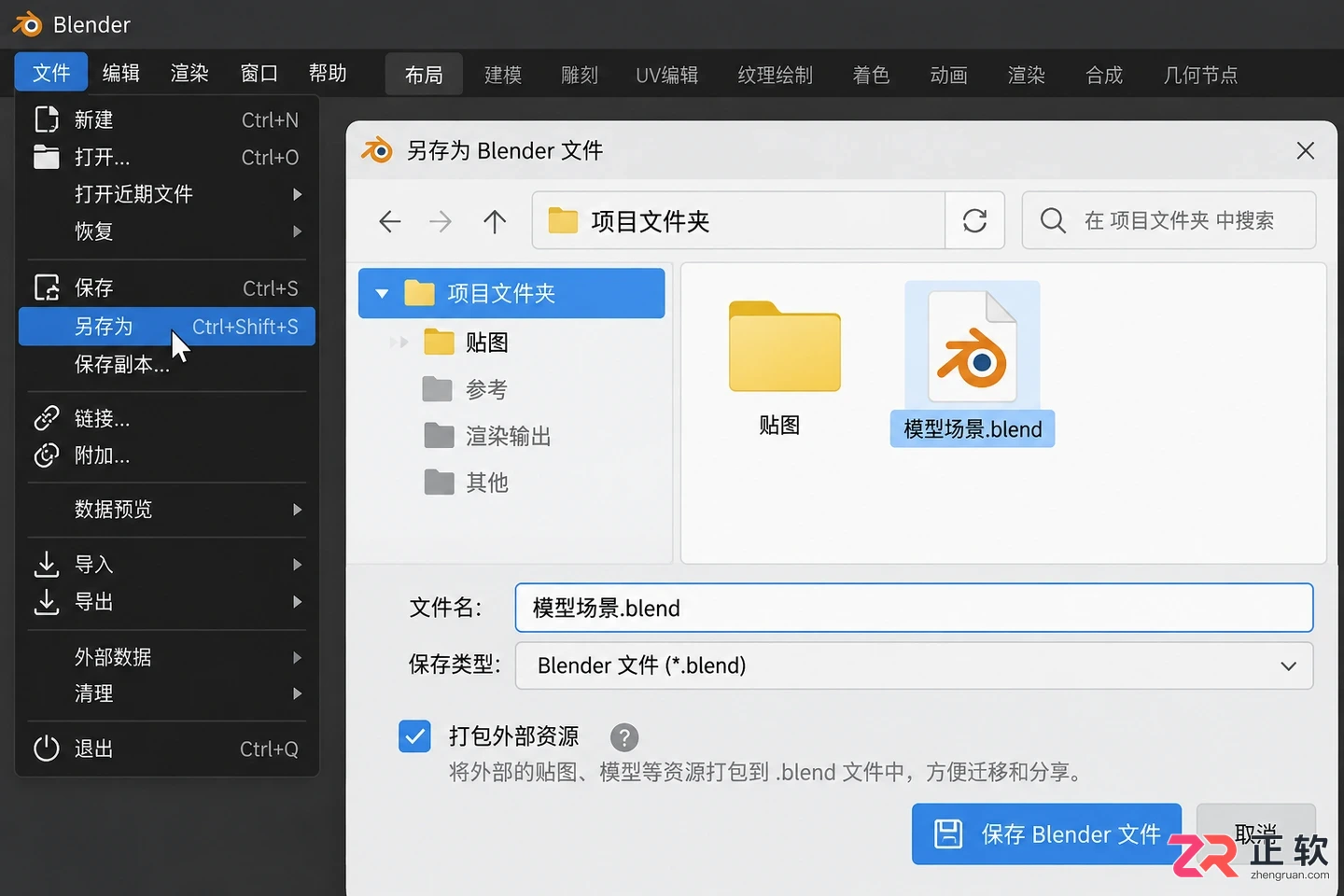1344x896 pixels.
Task: Switch to the UV编辑 workspace tab
Action: click(x=667, y=75)
